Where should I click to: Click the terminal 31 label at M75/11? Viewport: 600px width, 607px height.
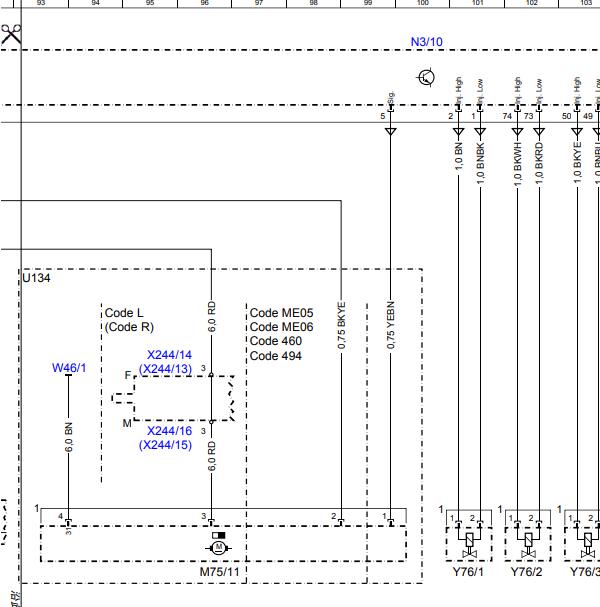[69, 532]
